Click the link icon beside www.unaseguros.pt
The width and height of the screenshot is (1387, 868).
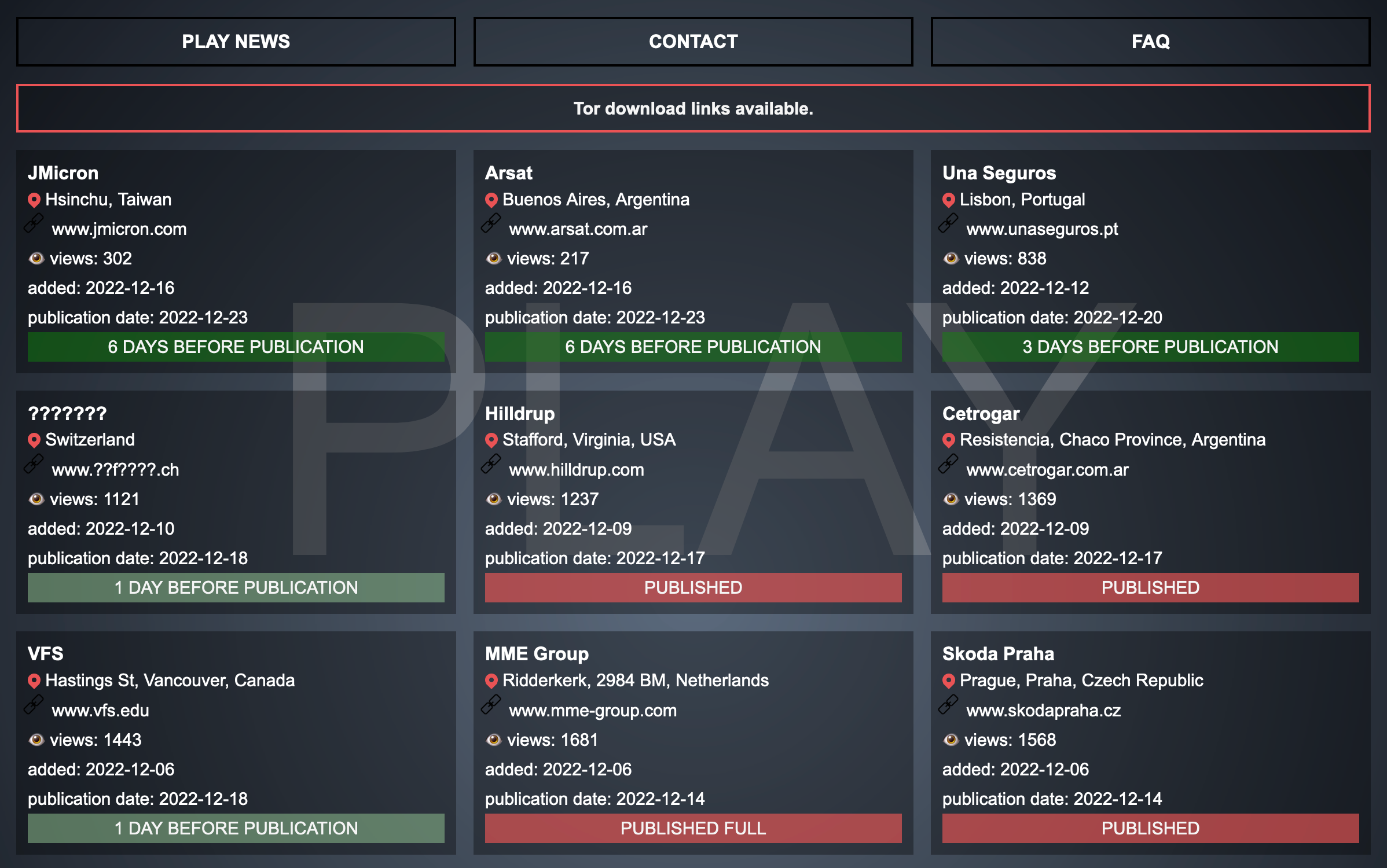(948, 223)
